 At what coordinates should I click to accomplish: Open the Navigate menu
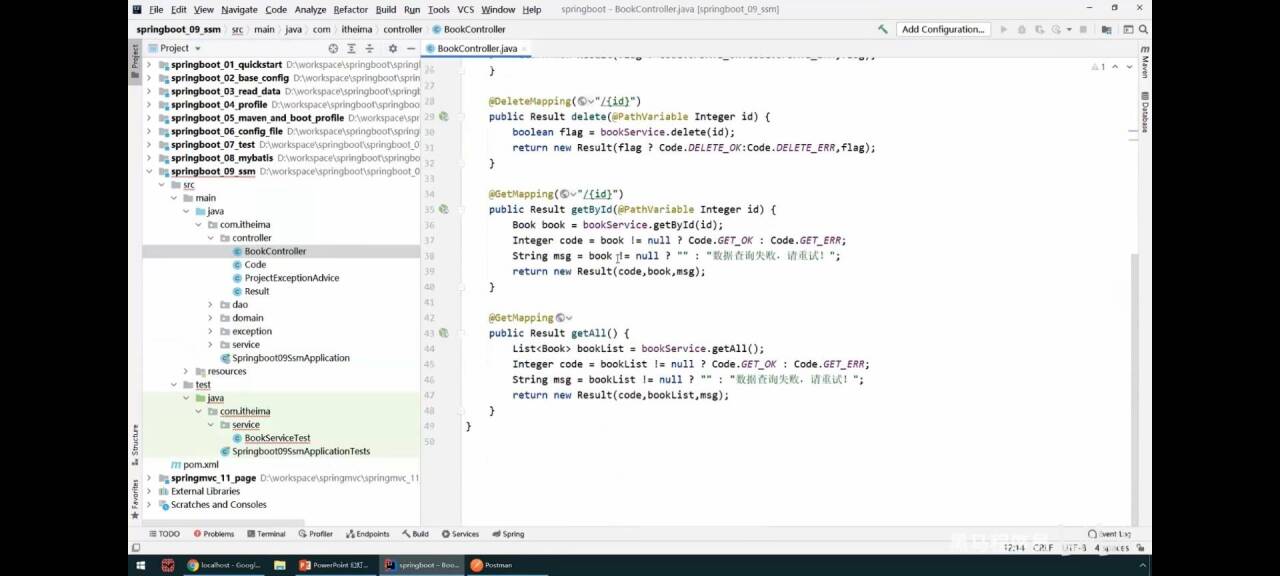(239, 9)
